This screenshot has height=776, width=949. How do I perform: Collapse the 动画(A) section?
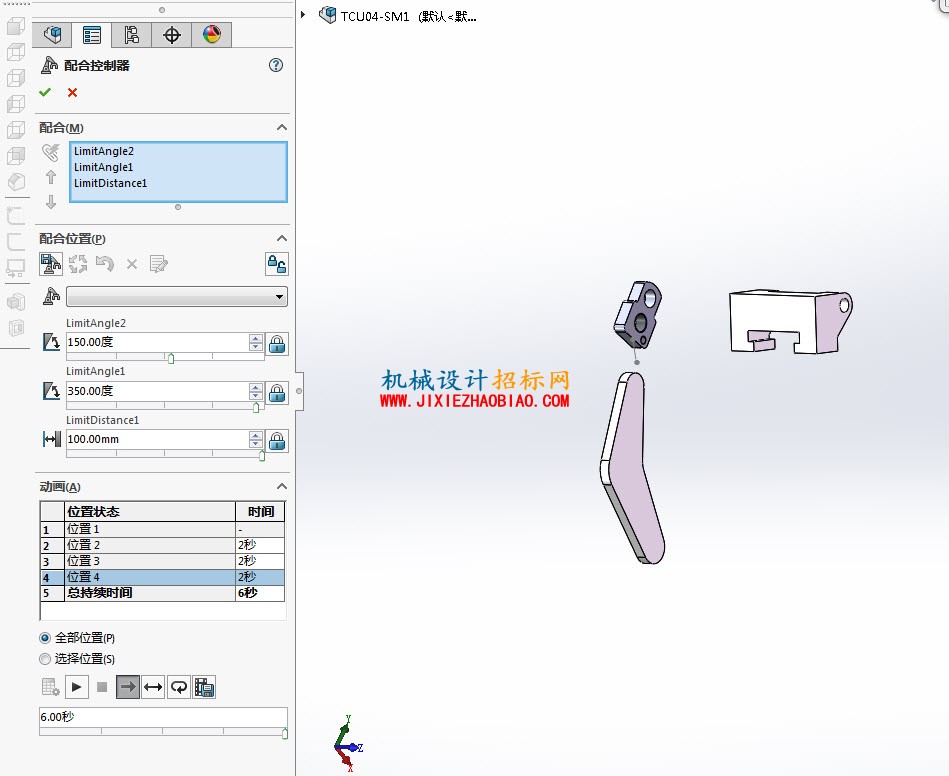pyautogui.click(x=281, y=487)
